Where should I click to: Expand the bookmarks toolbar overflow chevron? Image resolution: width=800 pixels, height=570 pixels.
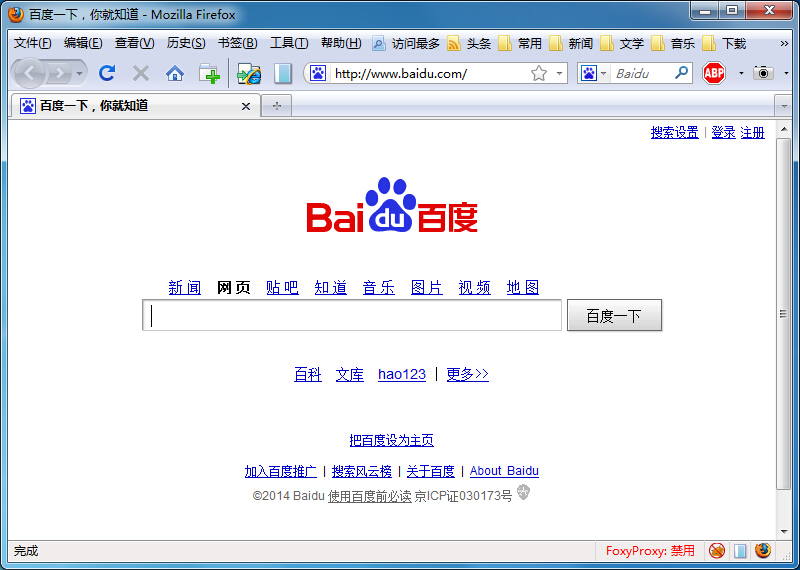pyautogui.click(x=784, y=44)
